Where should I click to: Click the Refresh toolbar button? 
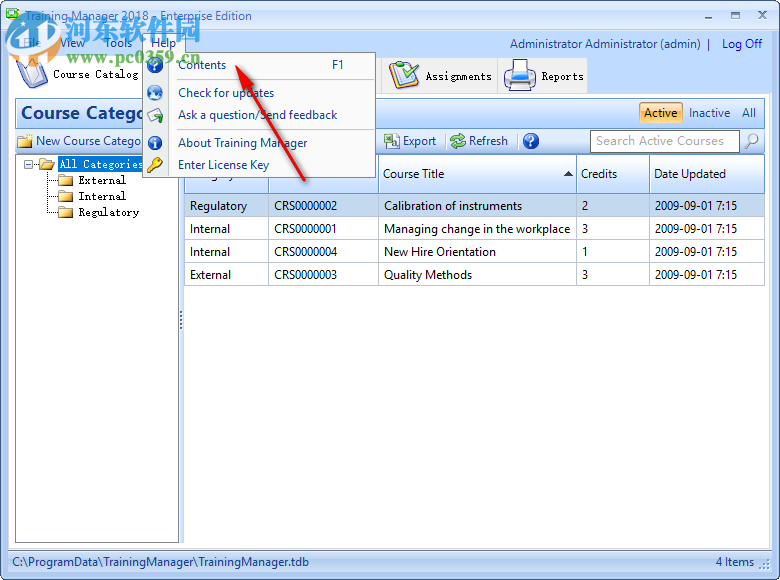pyautogui.click(x=479, y=141)
